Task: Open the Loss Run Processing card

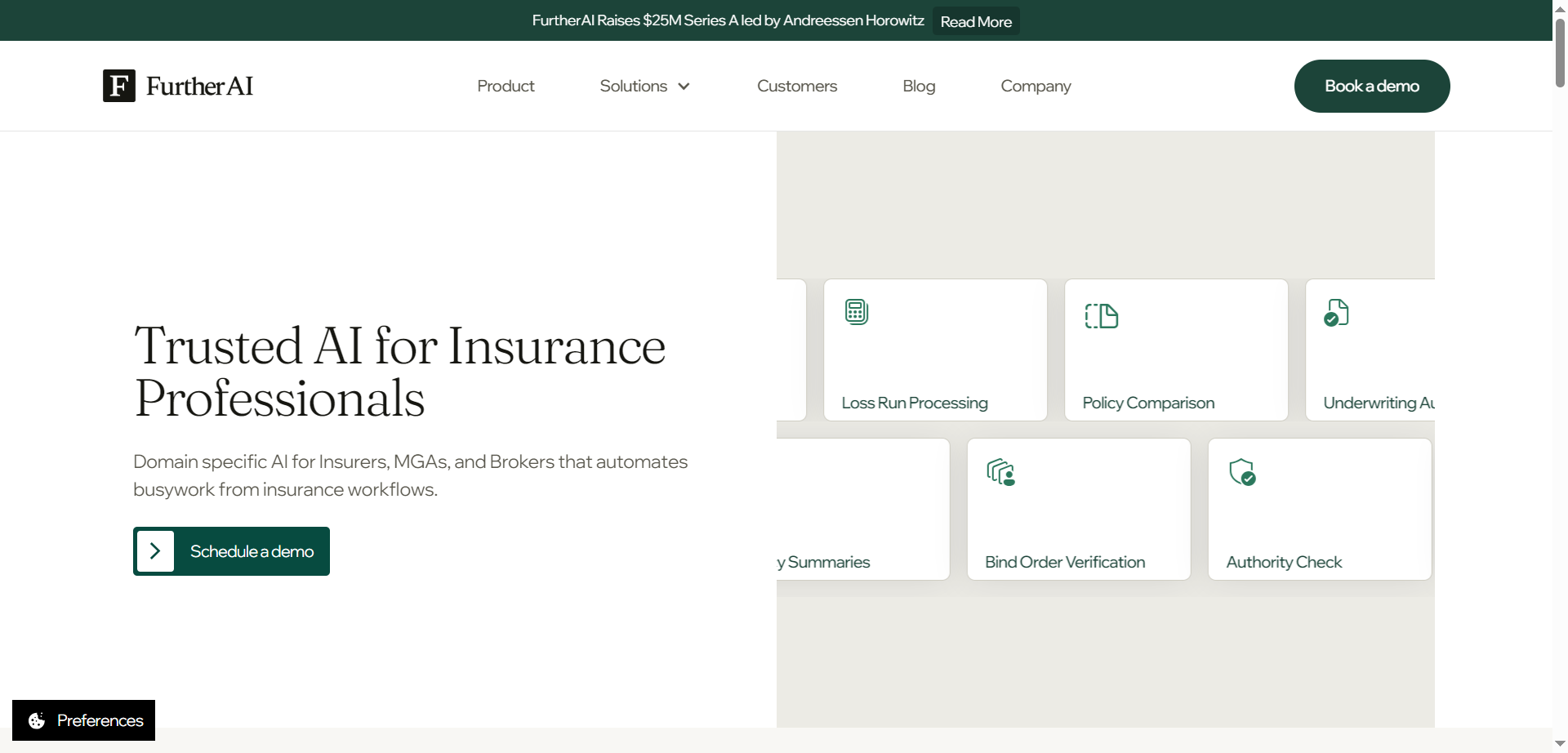Action: point(935,350)
